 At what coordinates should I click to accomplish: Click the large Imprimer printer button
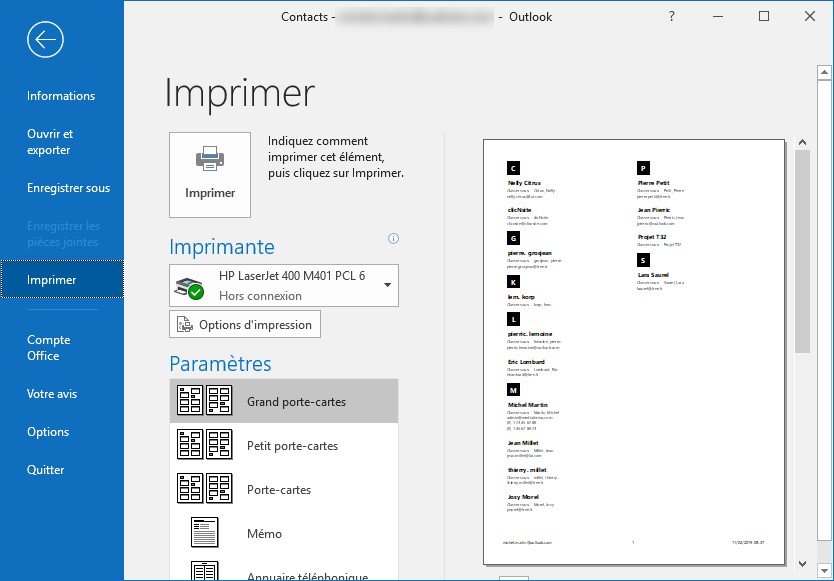210,174
